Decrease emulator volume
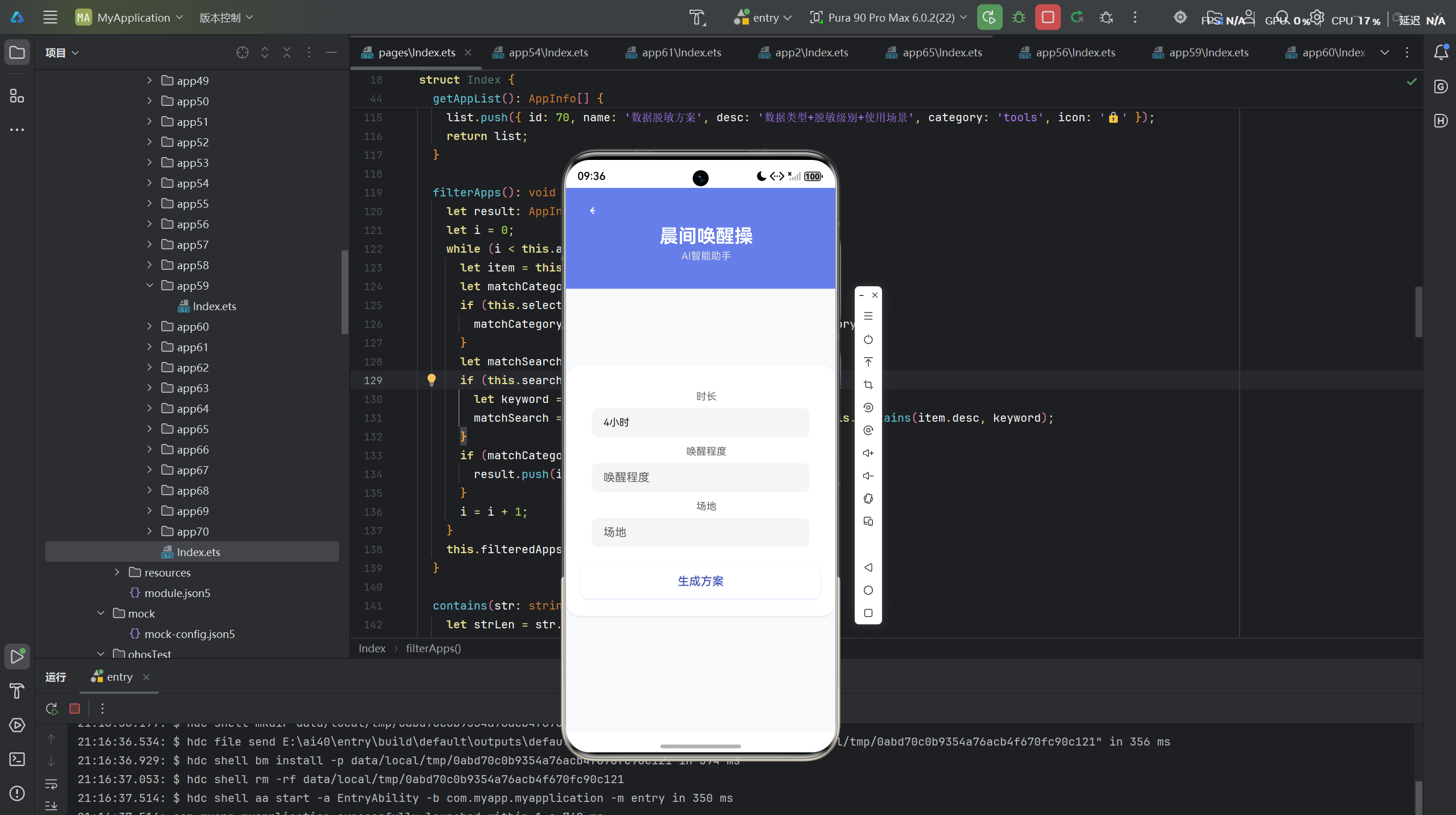The width and height of the screenshot is (1456, 815). point(868,476)
